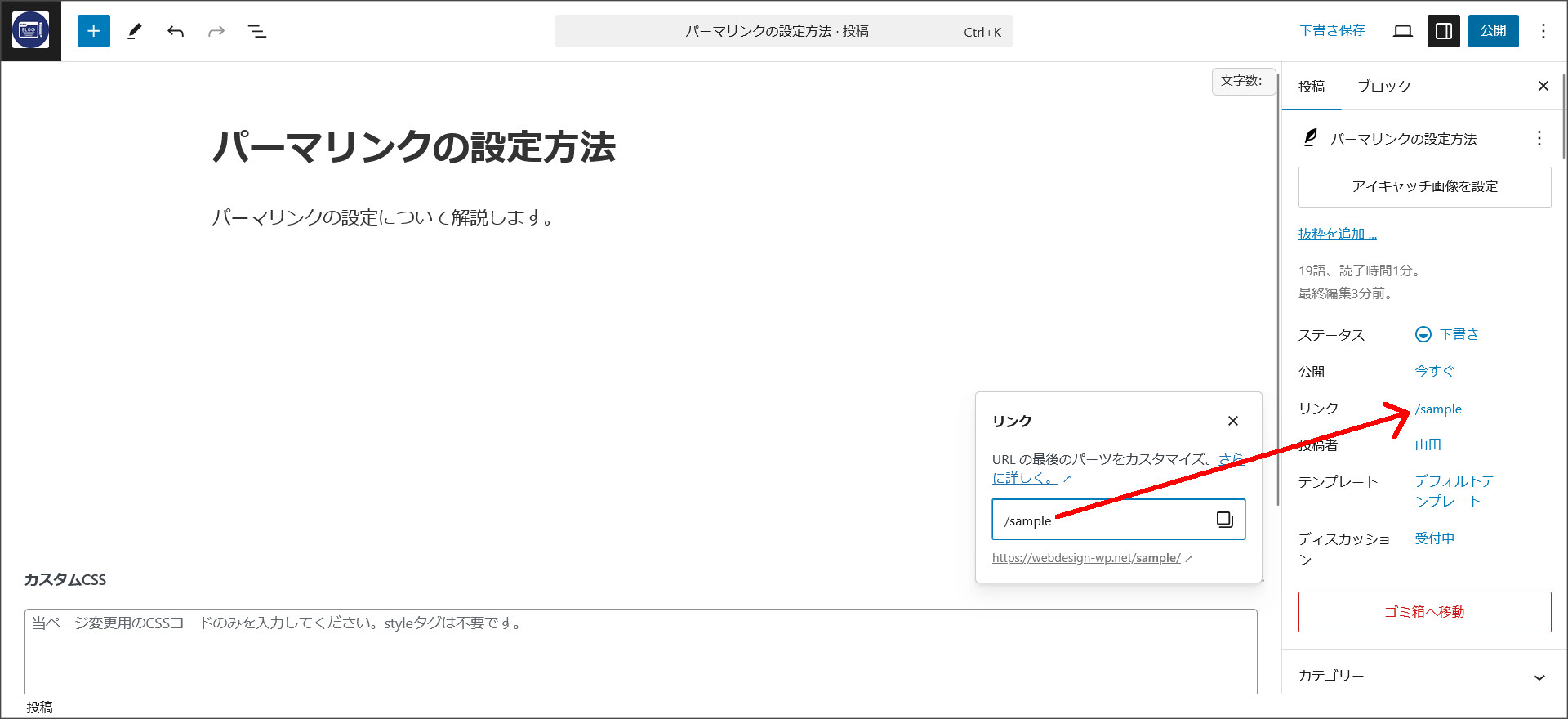Select the pencil tools icon
Image resolution: width=1568 pixels, height=719 pixels.
[135, 31]
